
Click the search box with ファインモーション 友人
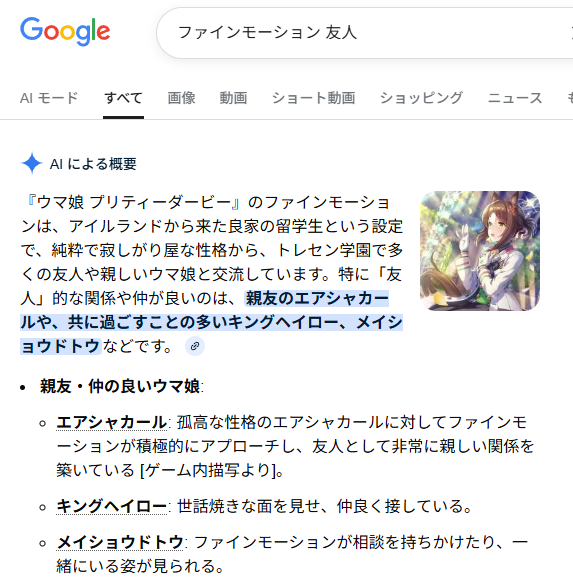(x=364, y=33)
